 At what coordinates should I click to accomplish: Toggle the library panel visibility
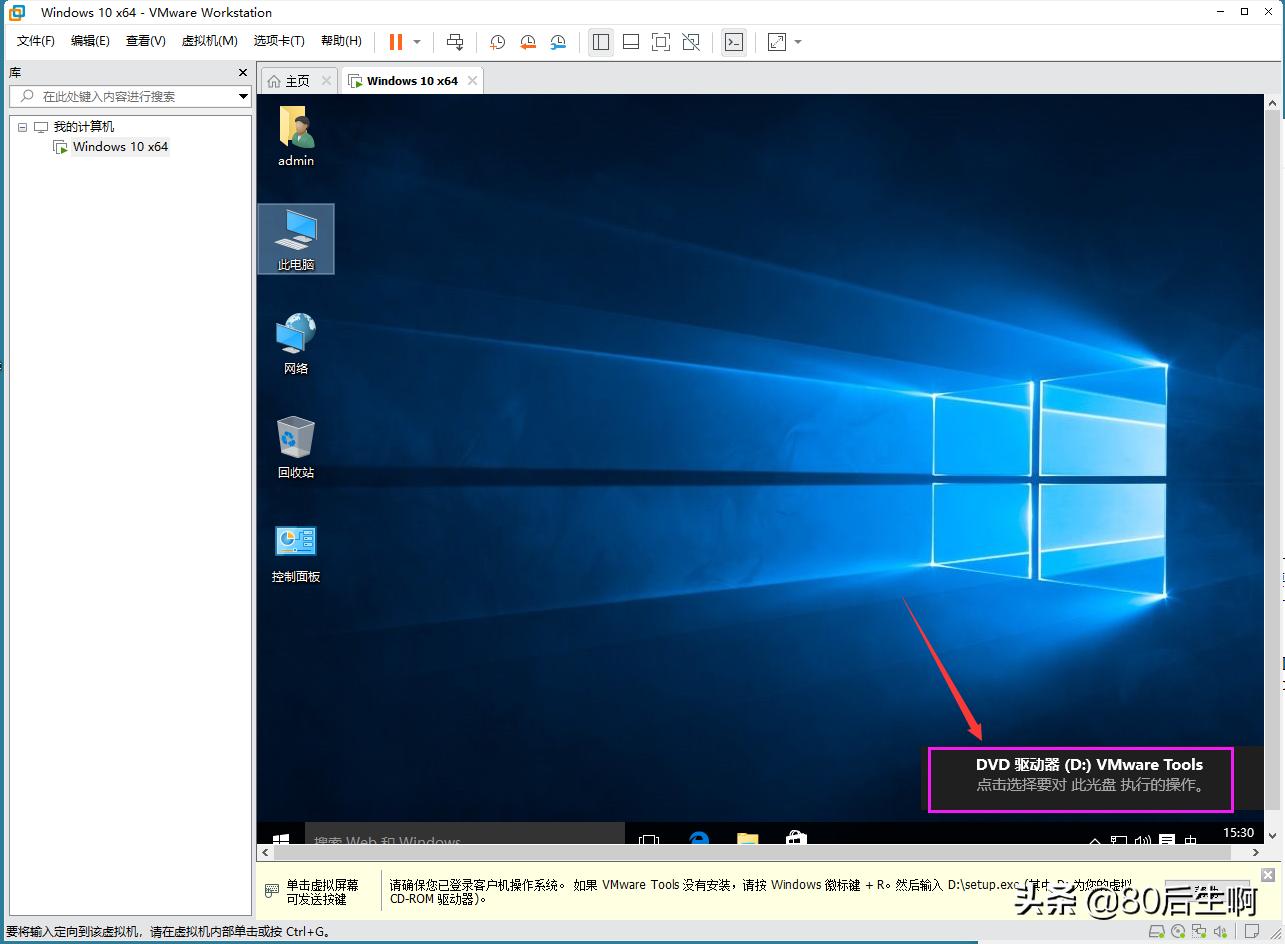pyautogui.click(x=600, y=42)
